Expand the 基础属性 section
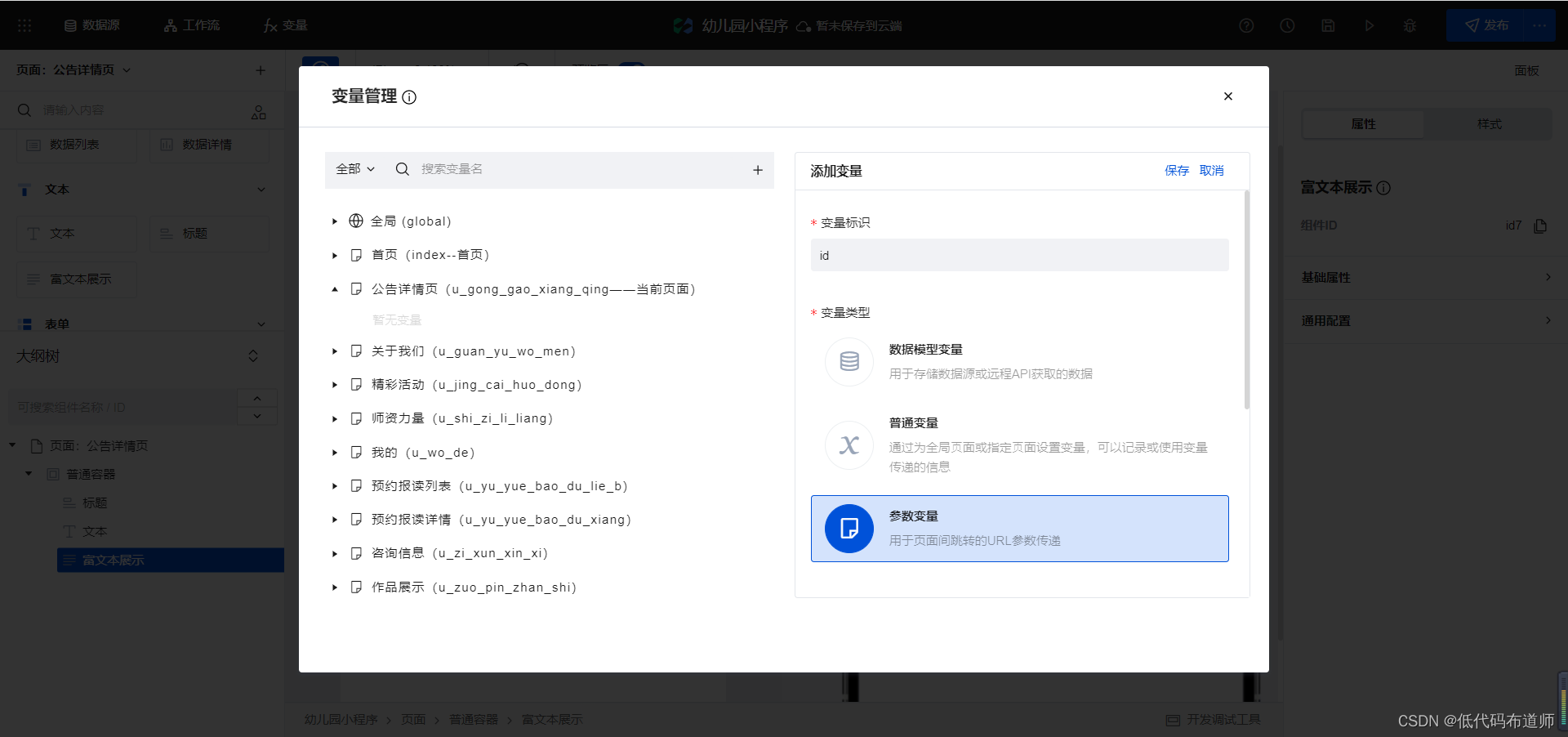 [x=1426, y=277]
